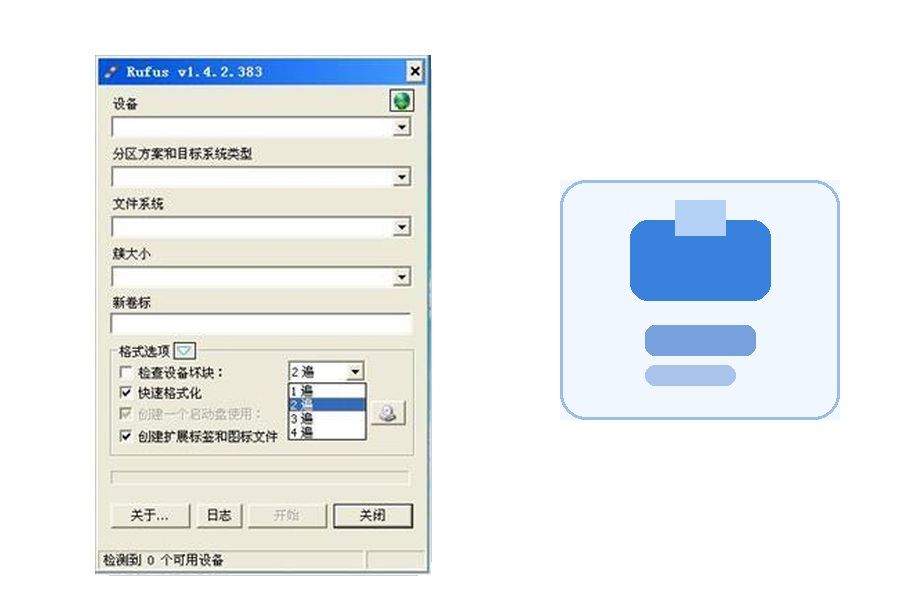Image resolution: width=900 pixels, height=600 pixels.
Task: Toggle the format options advanced arrow
Action: coord(185,350)
